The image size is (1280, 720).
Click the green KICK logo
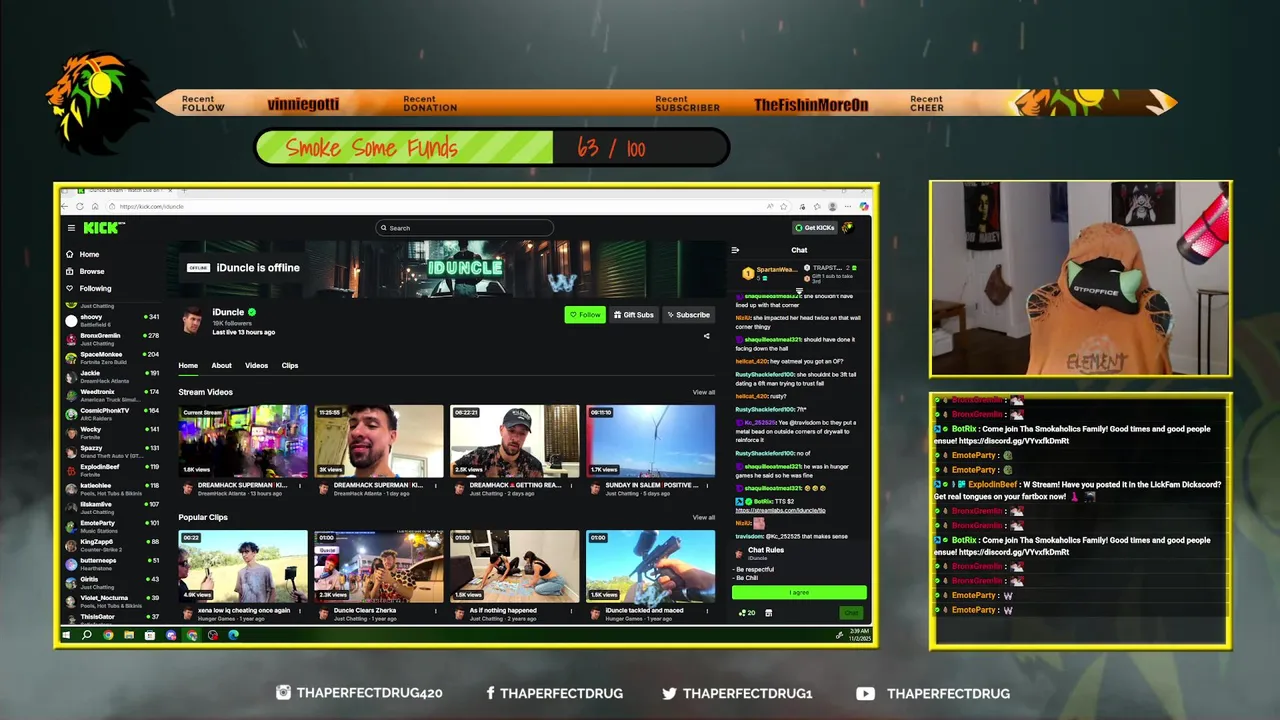coord(103,228)
